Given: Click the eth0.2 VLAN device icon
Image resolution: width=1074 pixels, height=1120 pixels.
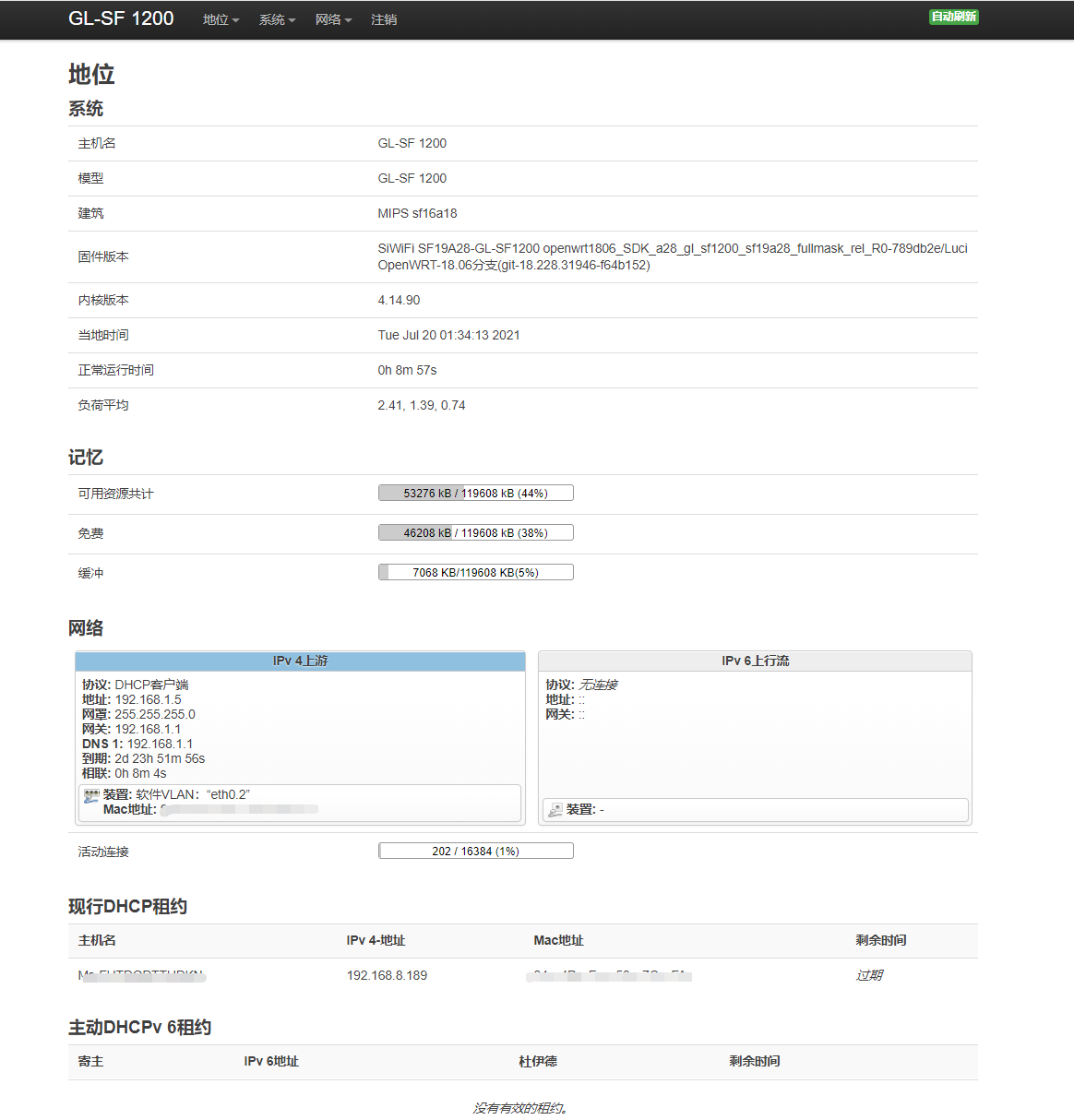Looking at the screenshot, I should [x=91, y=795].
